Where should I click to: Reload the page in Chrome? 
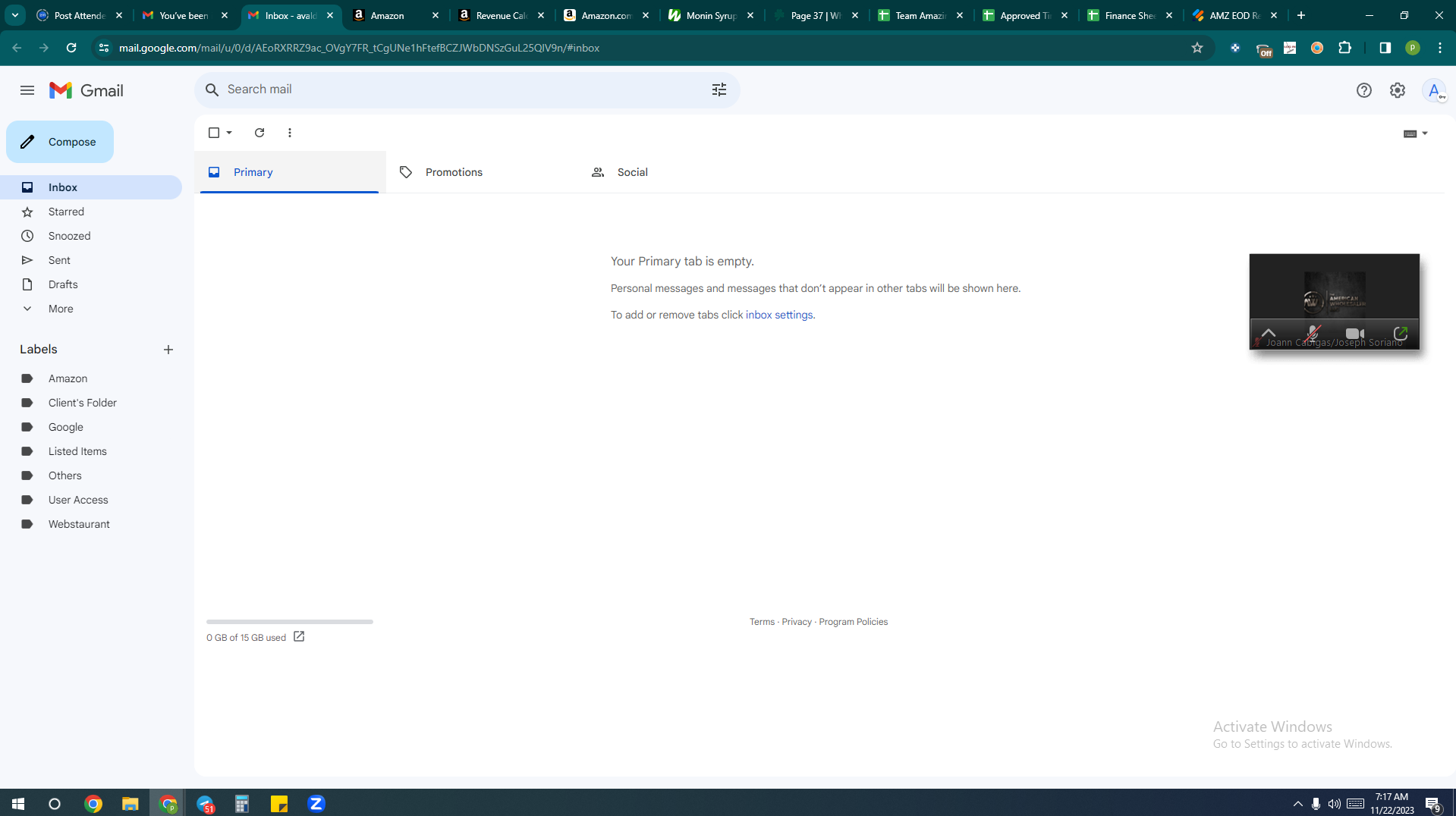[71, 48]
